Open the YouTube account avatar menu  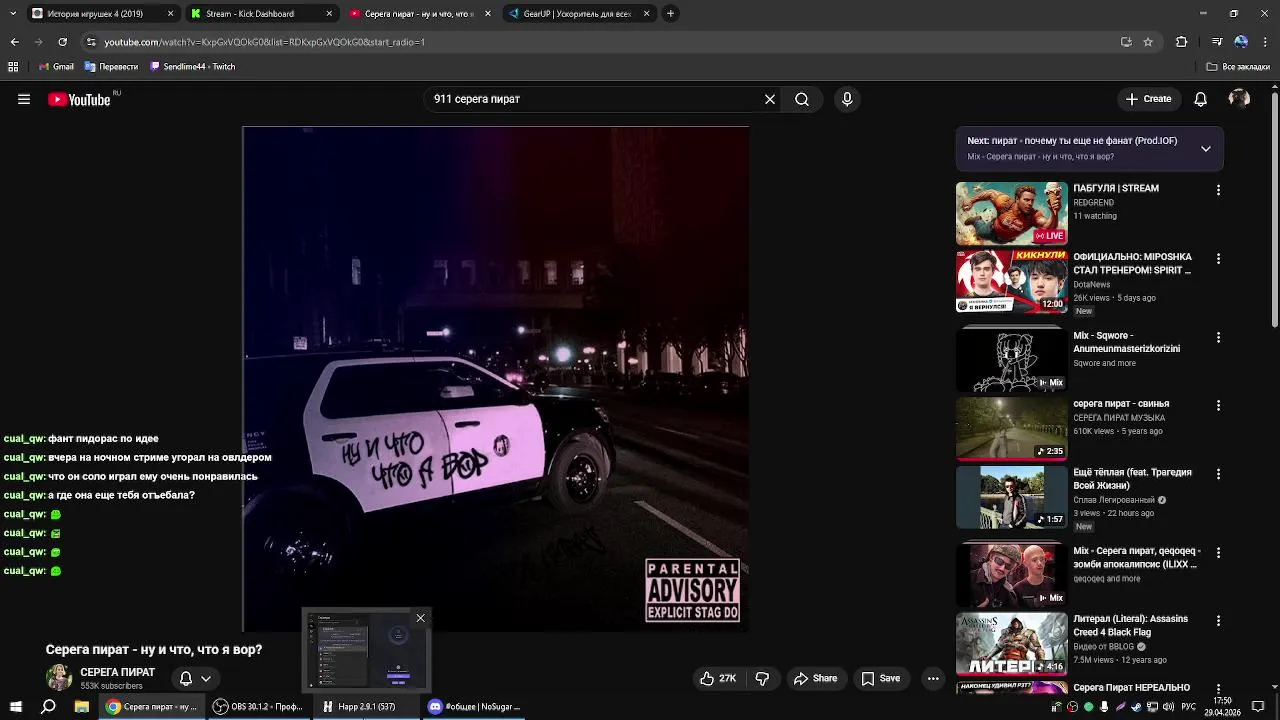click(x=1239, y=99)
